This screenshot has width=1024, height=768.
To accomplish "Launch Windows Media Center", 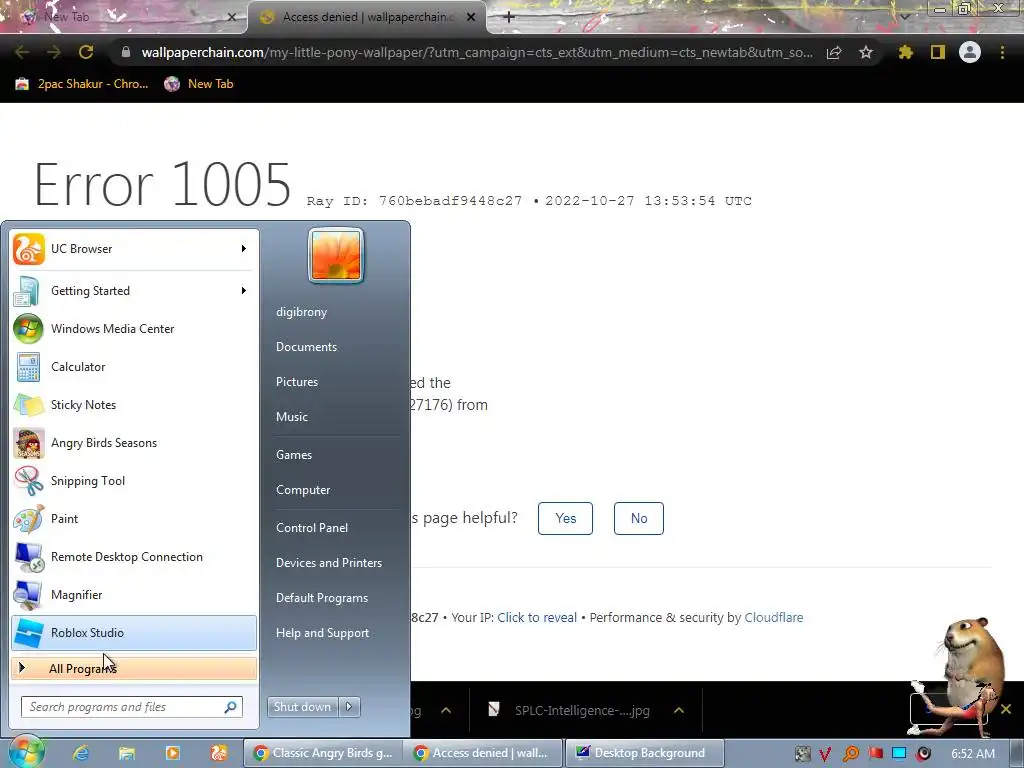I will coord(133,328).
